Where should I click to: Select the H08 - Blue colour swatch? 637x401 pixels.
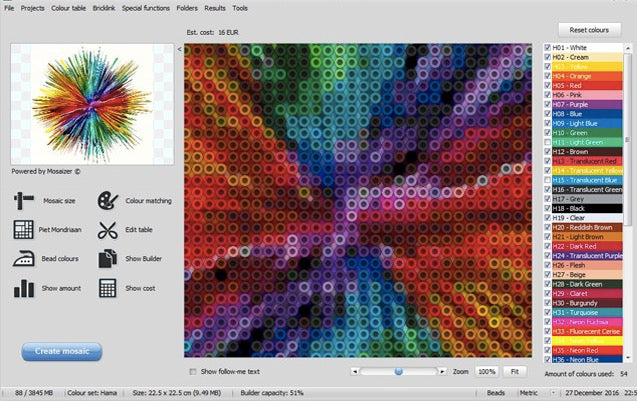click(x=587, y=114)
